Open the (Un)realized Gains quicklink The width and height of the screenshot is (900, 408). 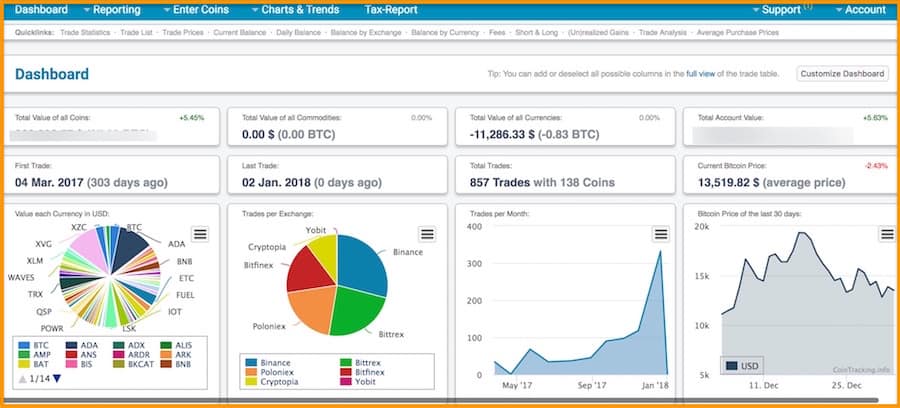(x=598, y=33)
